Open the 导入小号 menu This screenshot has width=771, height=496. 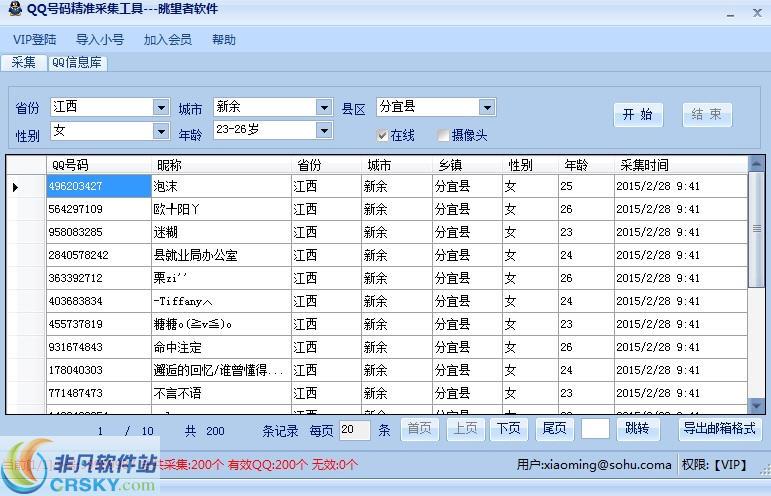pyautogui.click(x=100, y=39)
